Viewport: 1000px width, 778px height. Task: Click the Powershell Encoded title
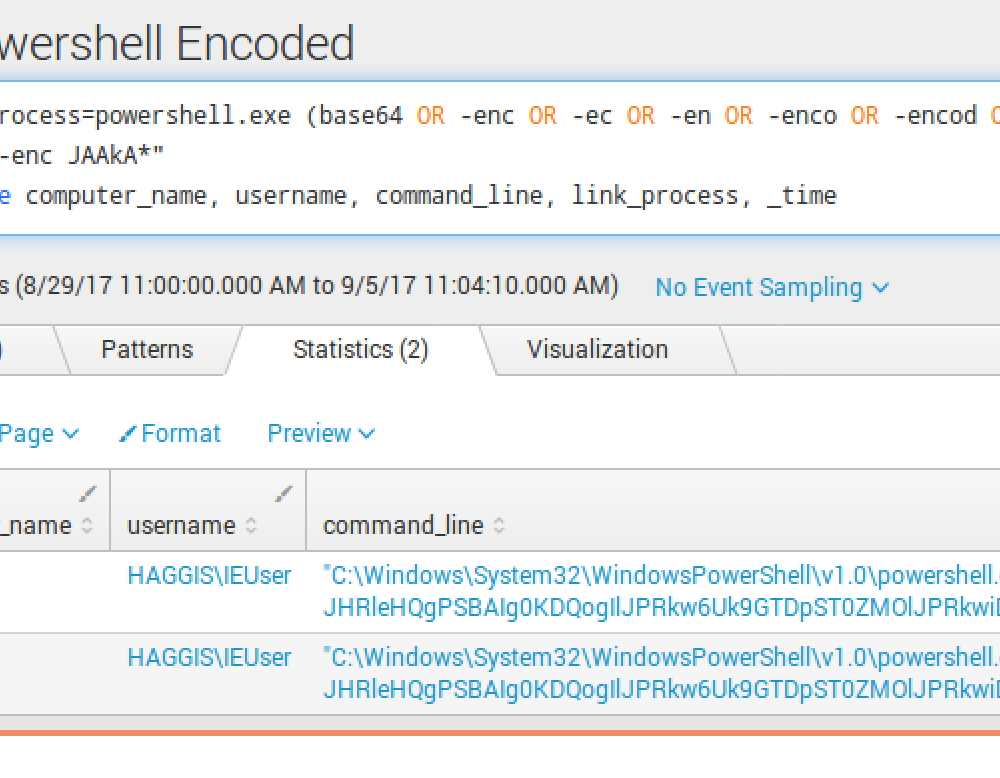tap(177, 43)
